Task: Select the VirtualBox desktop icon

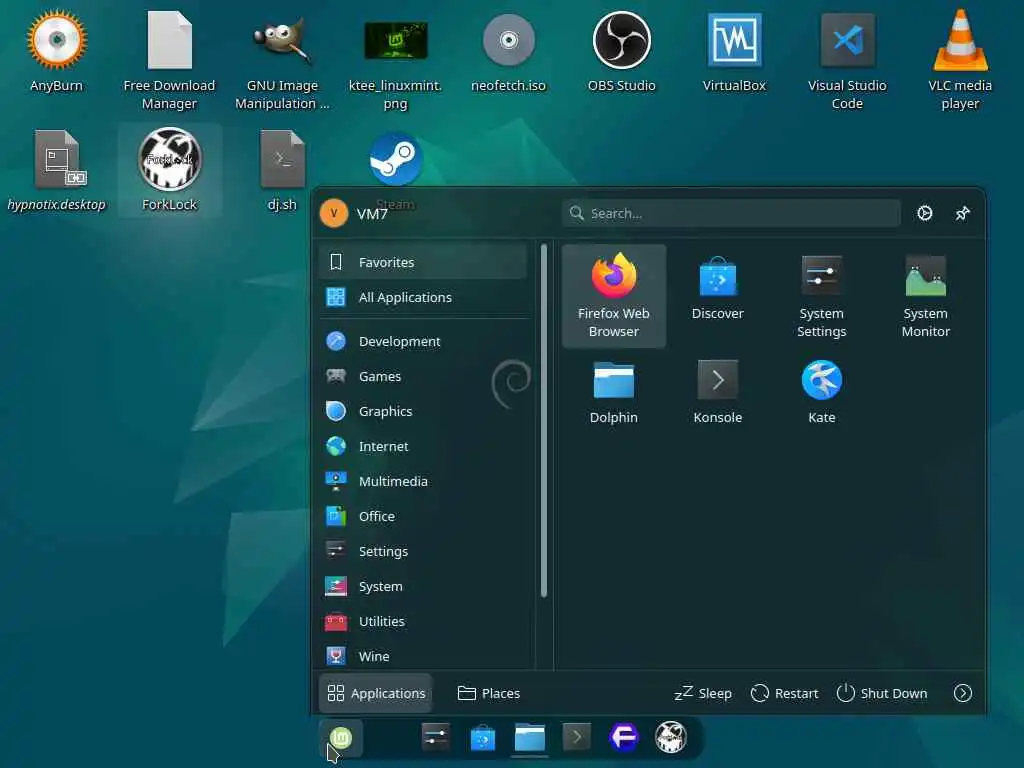Action: [734, 40]
